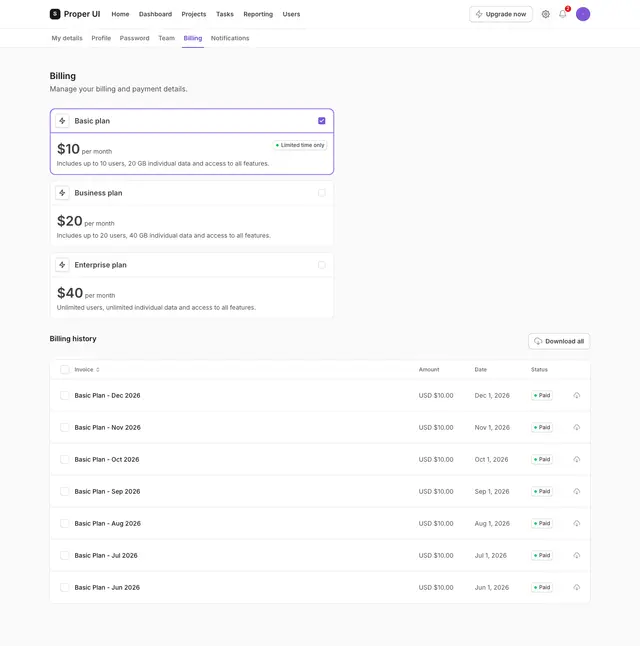Check the Jun 2026 invoice row
640x646 pixels.
pos(65,587)
